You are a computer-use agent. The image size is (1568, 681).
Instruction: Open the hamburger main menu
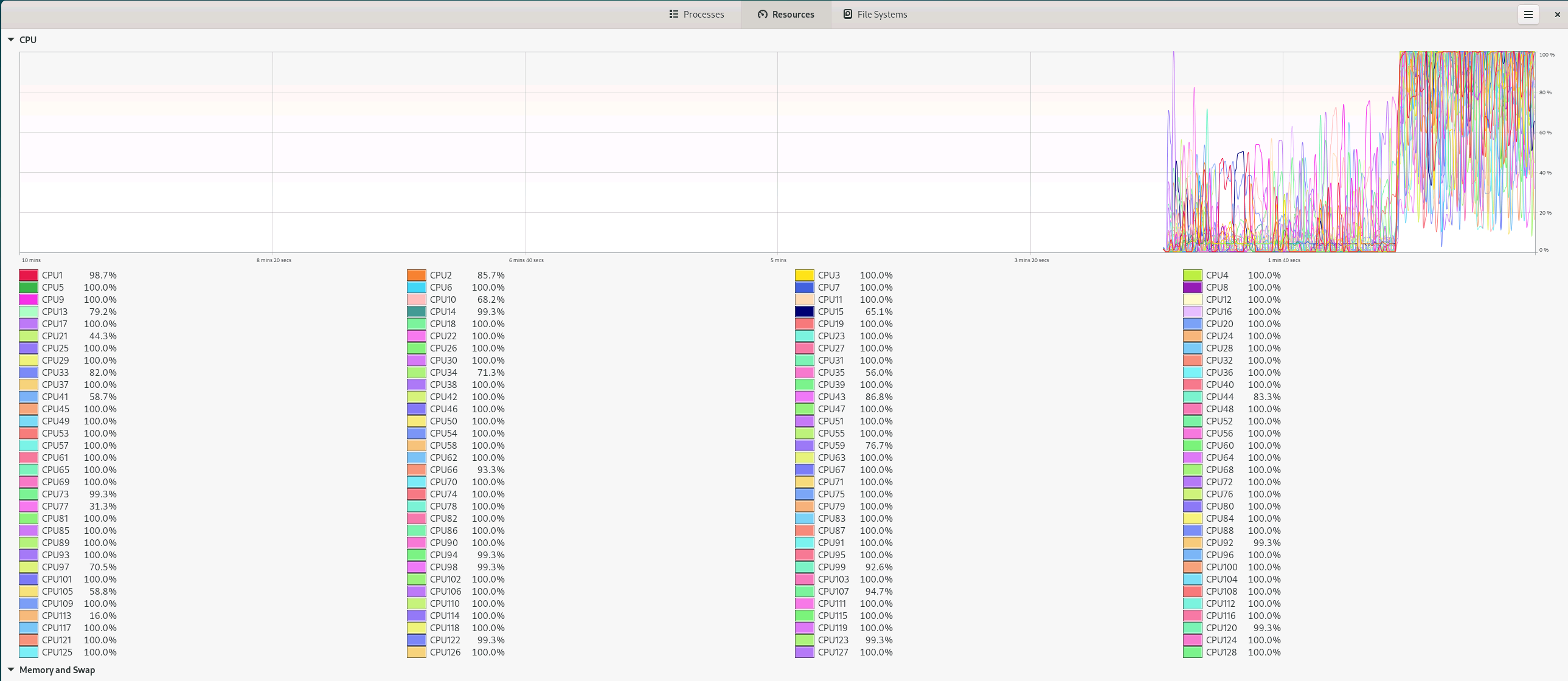(x=1528, y=15)
